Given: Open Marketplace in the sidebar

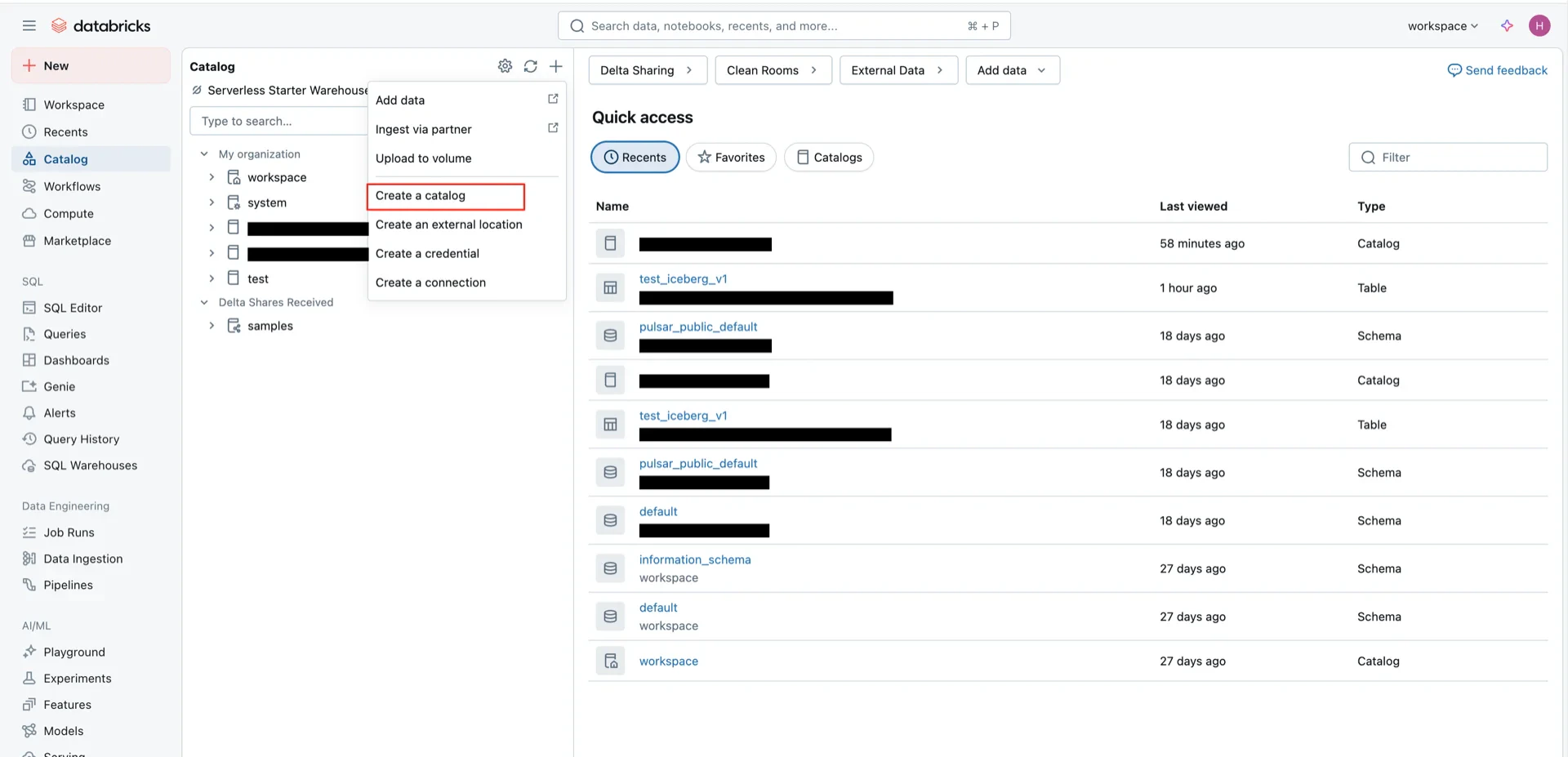Looking at the screenshot, I should 91,241.
